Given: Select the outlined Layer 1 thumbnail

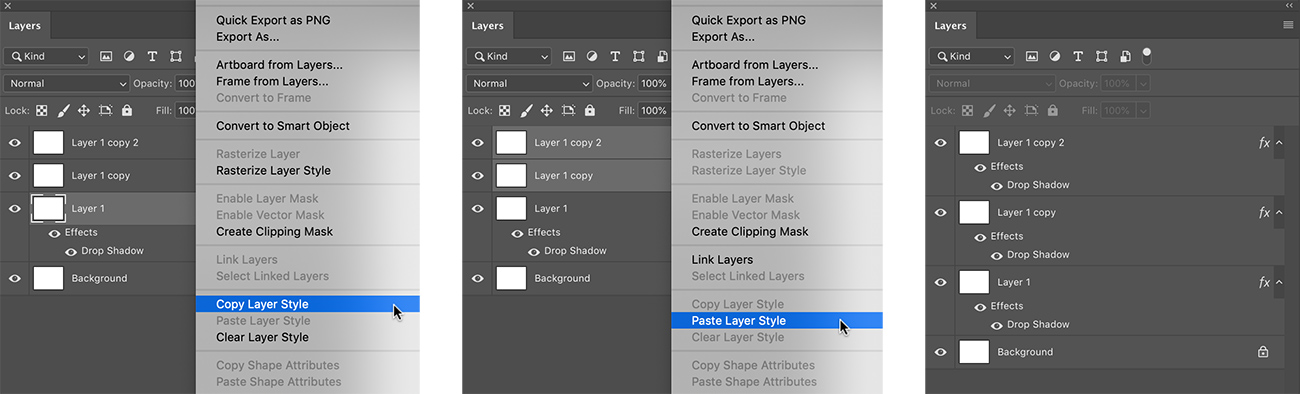Looking at the screenshot, I should click(x=48, y=208).
